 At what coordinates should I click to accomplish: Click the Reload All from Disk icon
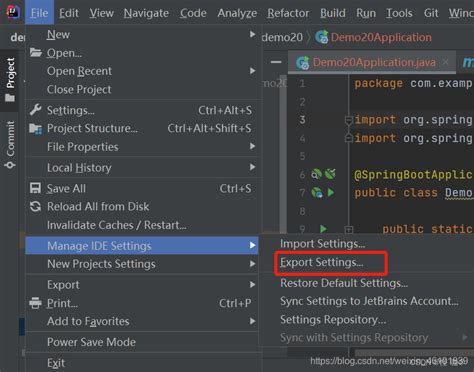(x=35, y=207)
